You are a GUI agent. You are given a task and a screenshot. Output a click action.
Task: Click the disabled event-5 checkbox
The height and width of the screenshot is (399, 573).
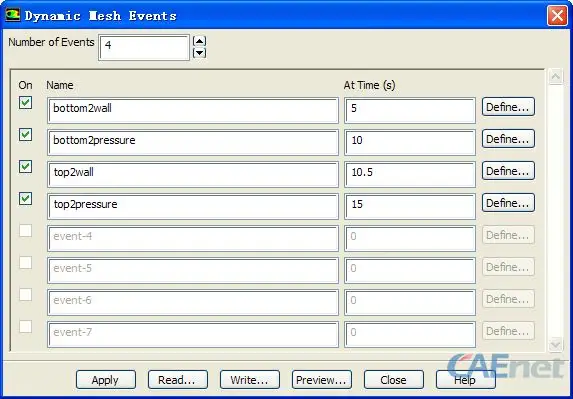point(25,262)
